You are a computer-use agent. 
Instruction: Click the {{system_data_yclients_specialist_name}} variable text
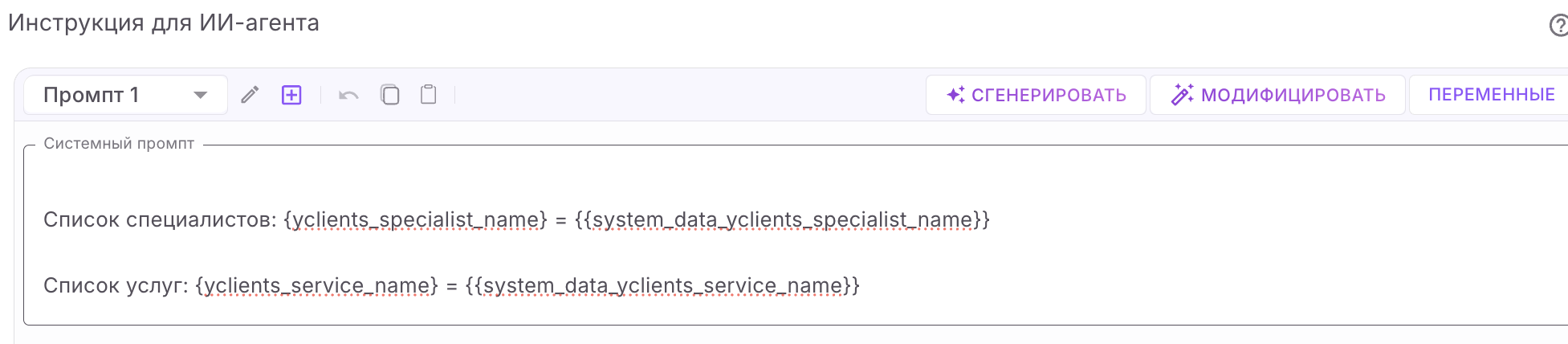(x=782, y=219)
